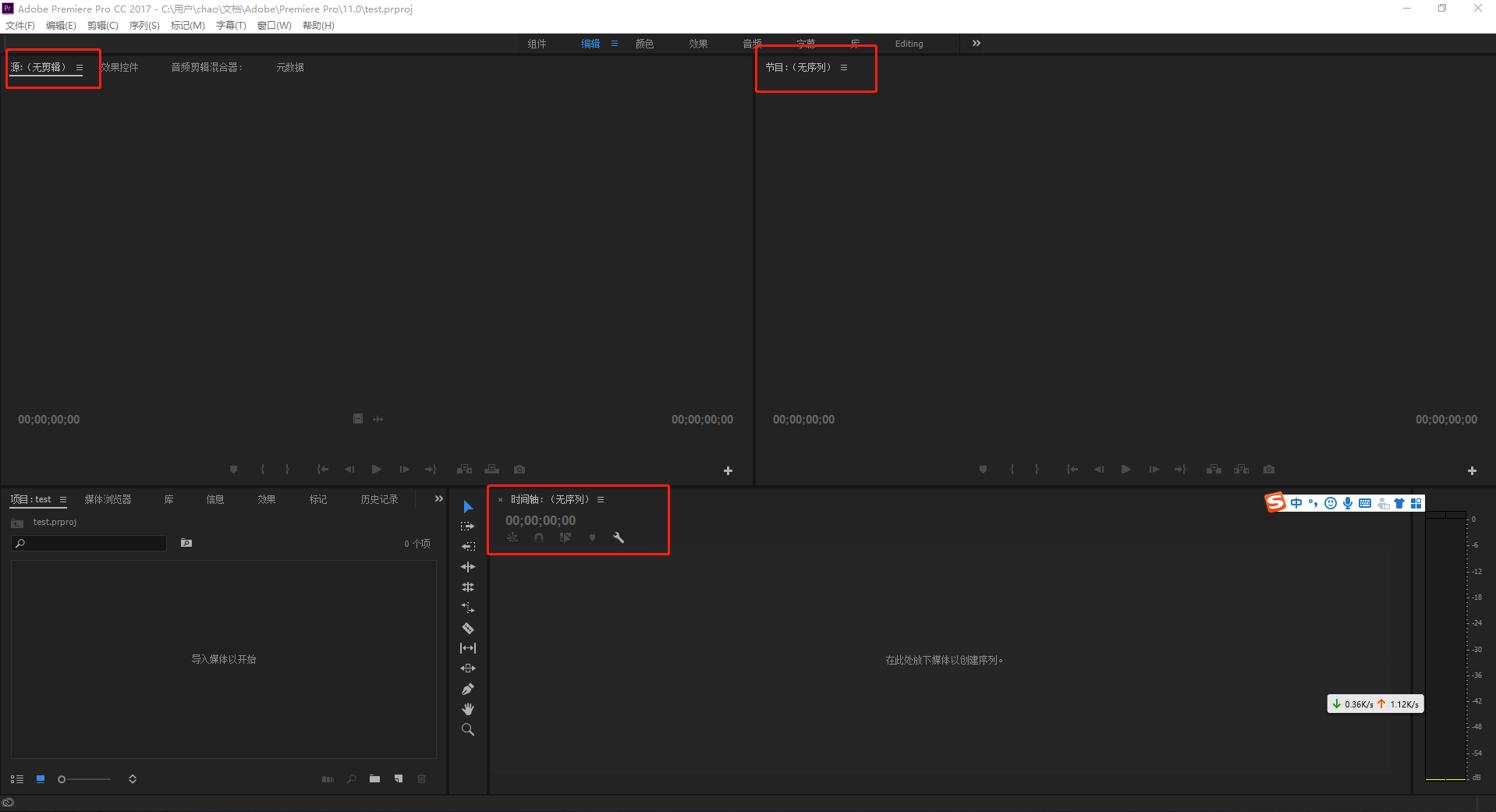Open the 文件(F) menu
The image size is (1496, 812).
(x=19, y=24)
